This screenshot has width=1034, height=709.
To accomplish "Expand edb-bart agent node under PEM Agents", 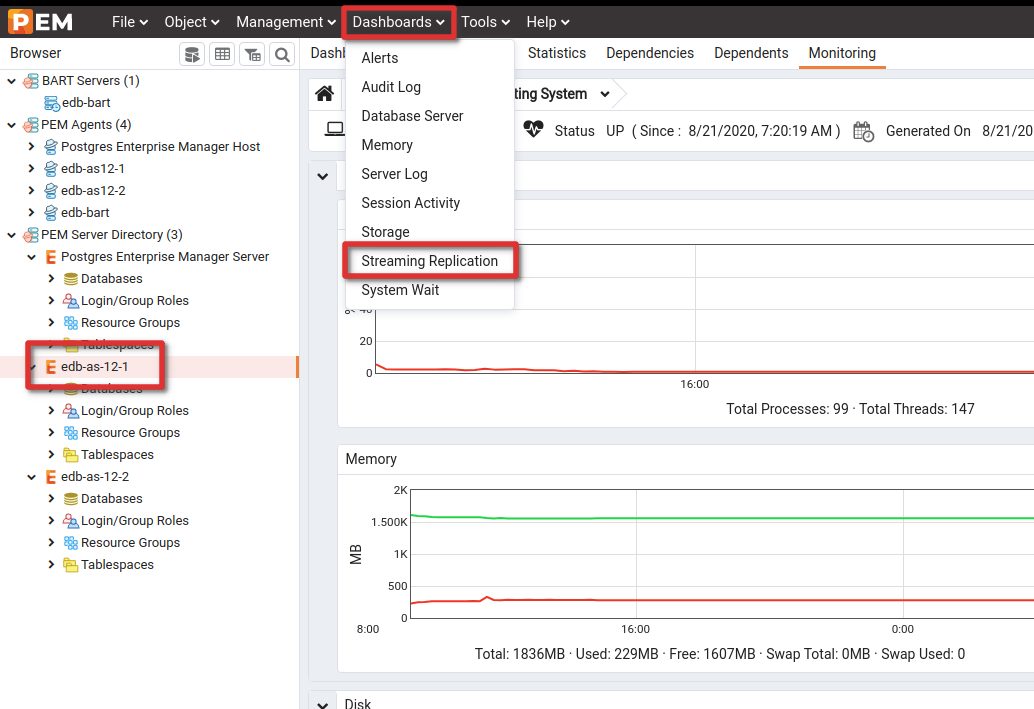I will click(x=31, y=212).
